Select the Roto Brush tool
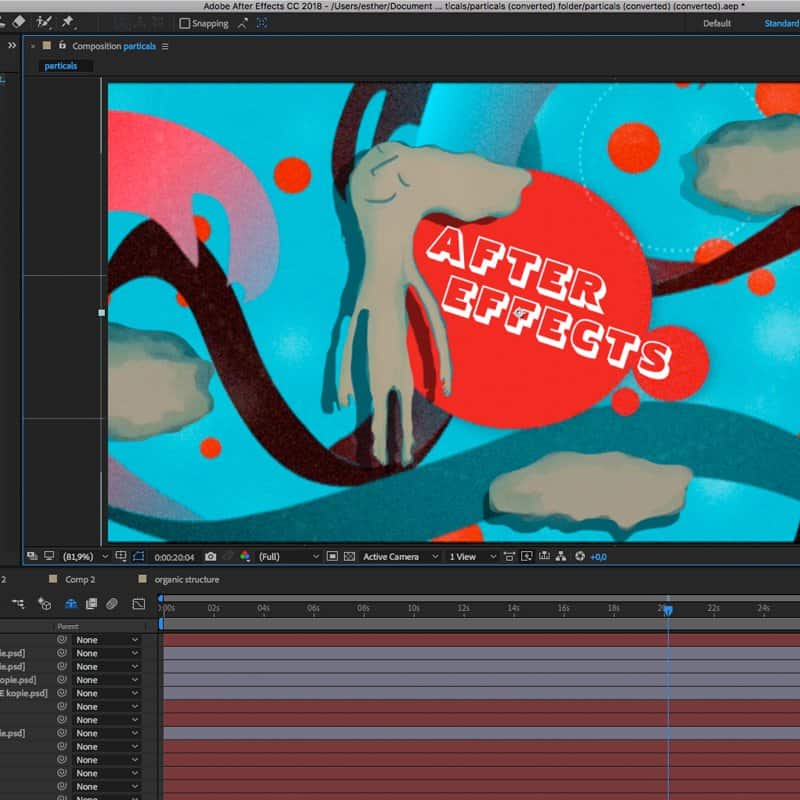 (44, 22)
